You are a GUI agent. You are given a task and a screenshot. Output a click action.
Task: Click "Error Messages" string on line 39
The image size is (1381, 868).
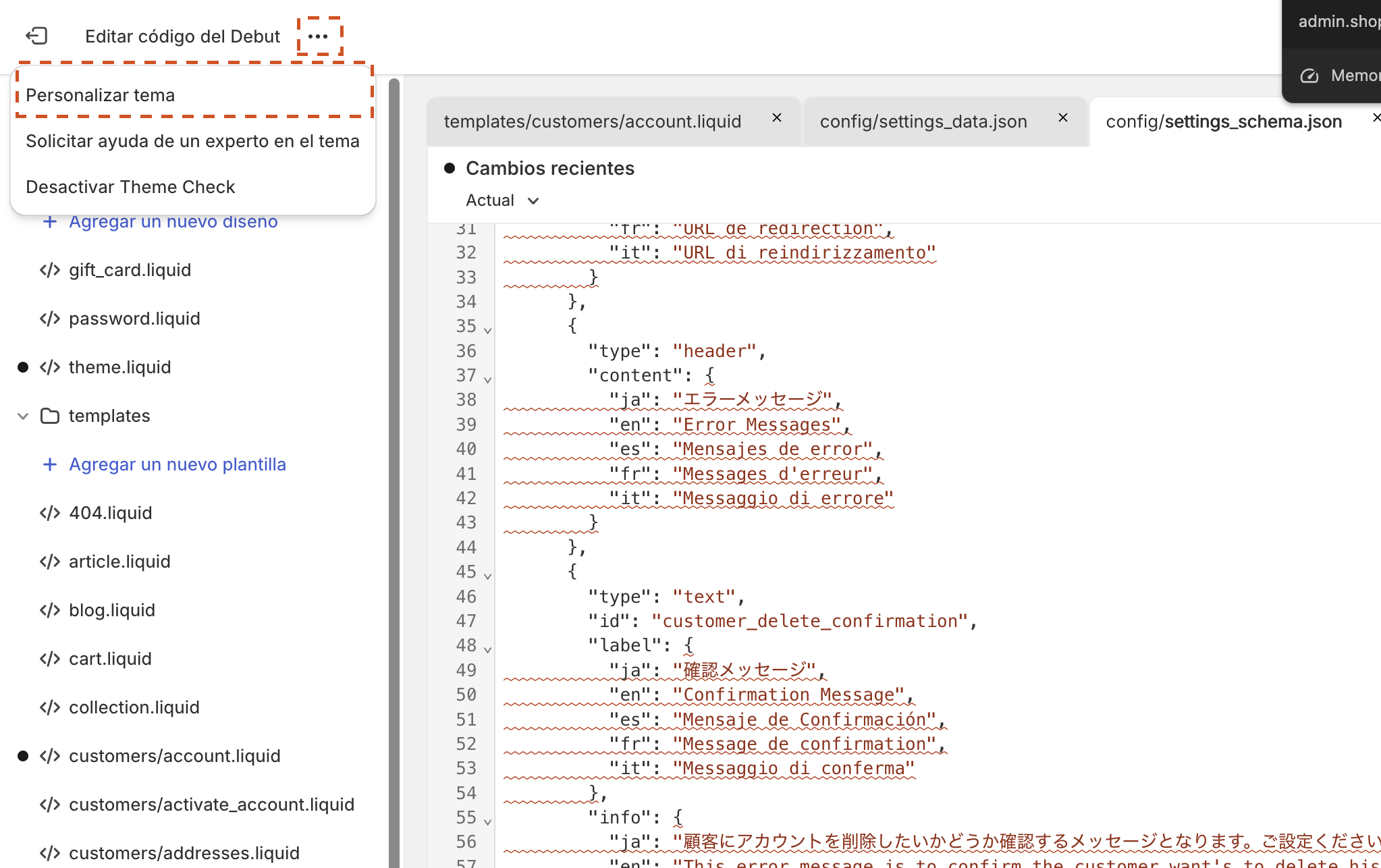pyautogui.click(x=757, y=425)
